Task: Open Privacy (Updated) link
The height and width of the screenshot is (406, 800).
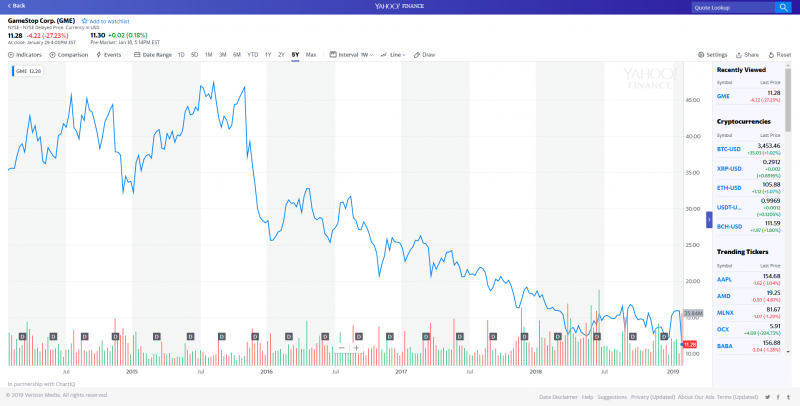Action: tap(653, 397)
